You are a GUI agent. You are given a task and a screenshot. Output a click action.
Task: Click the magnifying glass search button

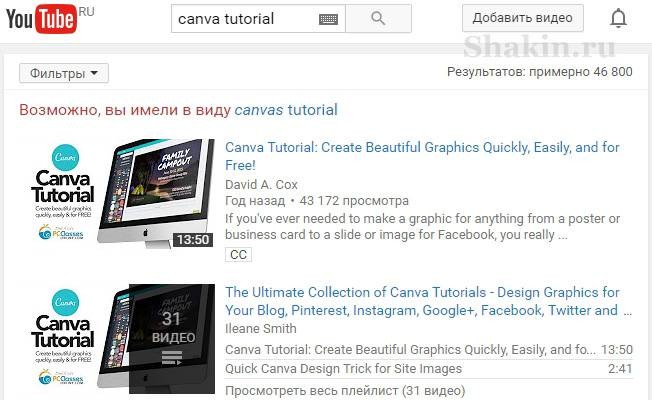pyautogui.click(x=378, y=18)
